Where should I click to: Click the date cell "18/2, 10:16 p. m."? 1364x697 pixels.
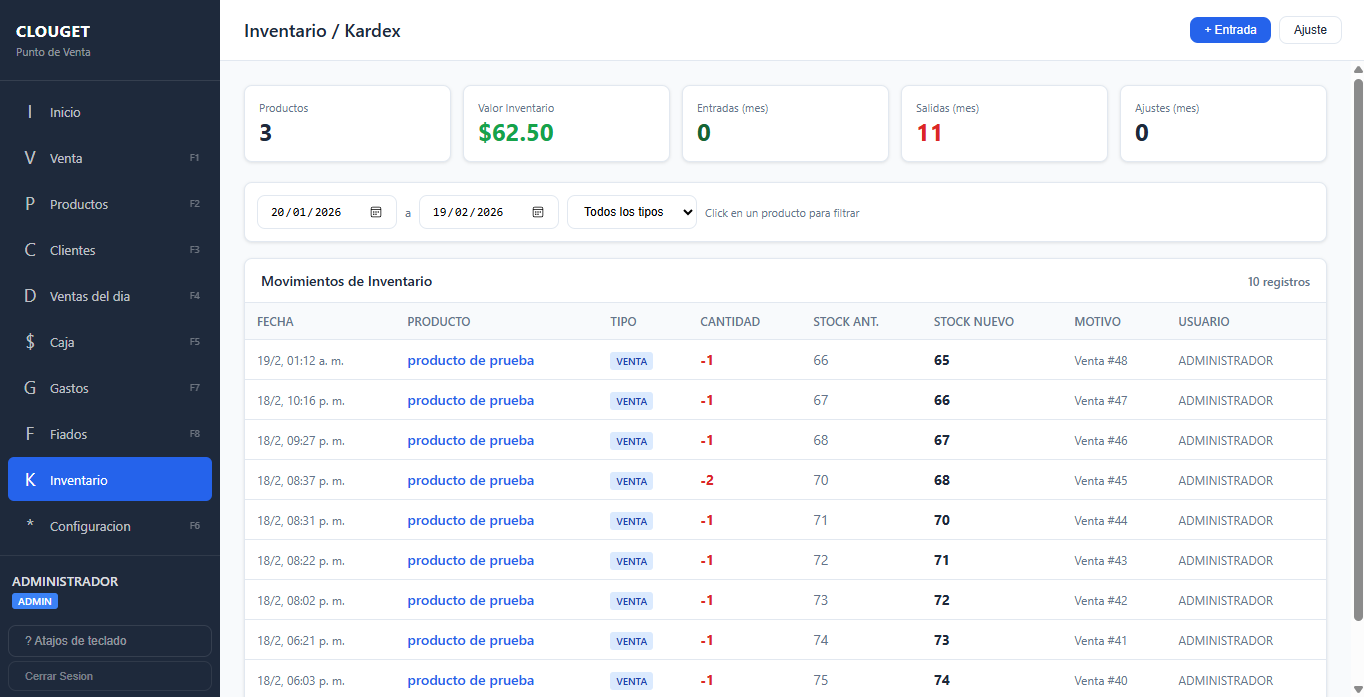300,400
